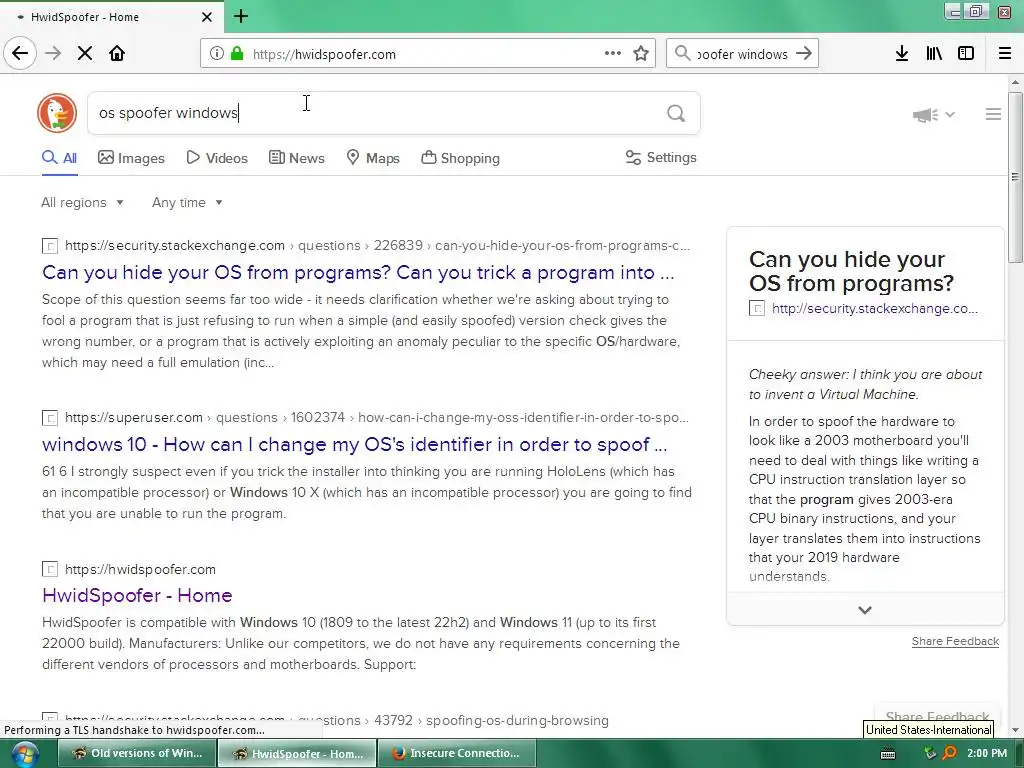This screenshot has height=768, width=1024.
Task: Click Share Feedback under answer box
Action: click(x=955, y=641)
